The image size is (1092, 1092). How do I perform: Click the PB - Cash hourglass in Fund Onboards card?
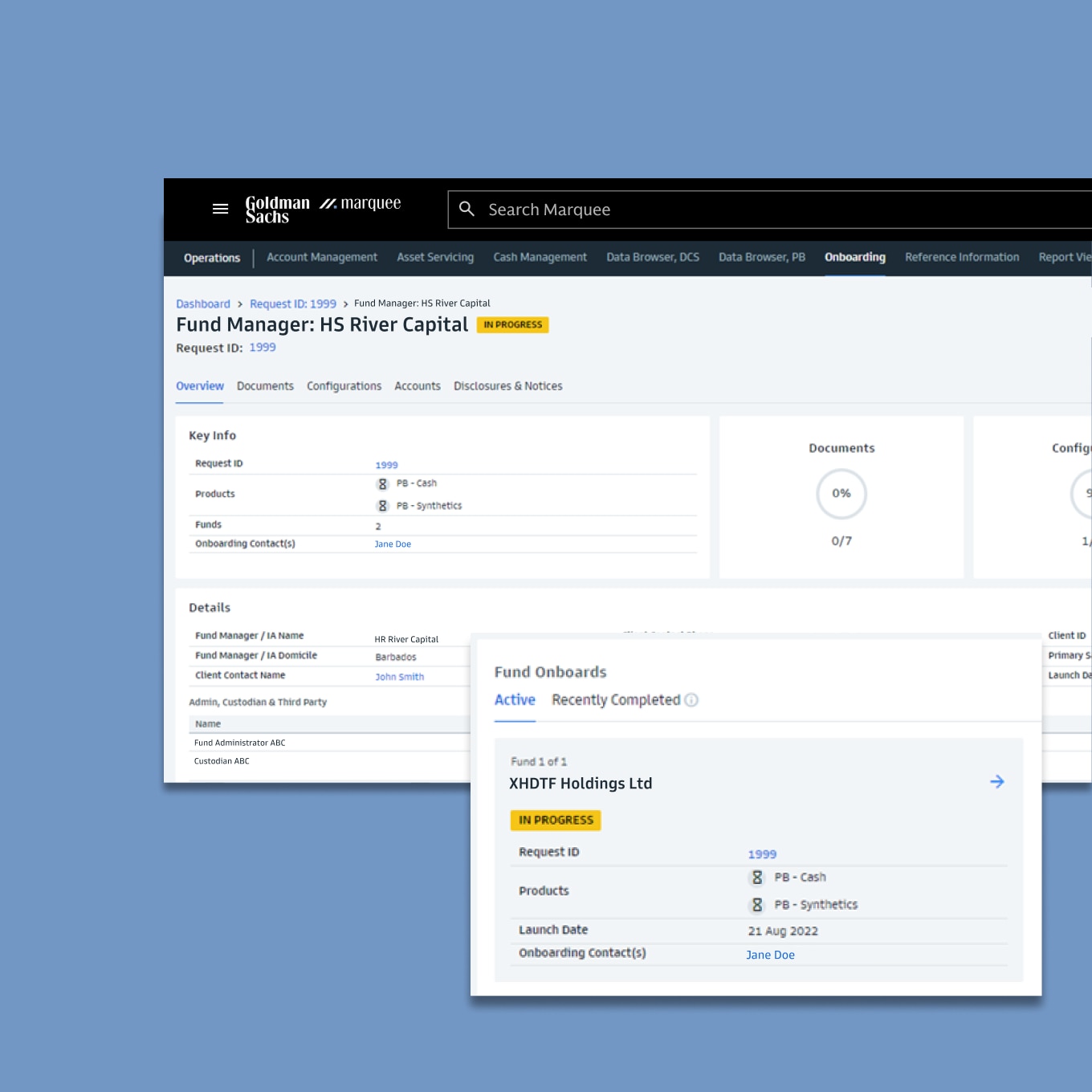tap(756, 878)
